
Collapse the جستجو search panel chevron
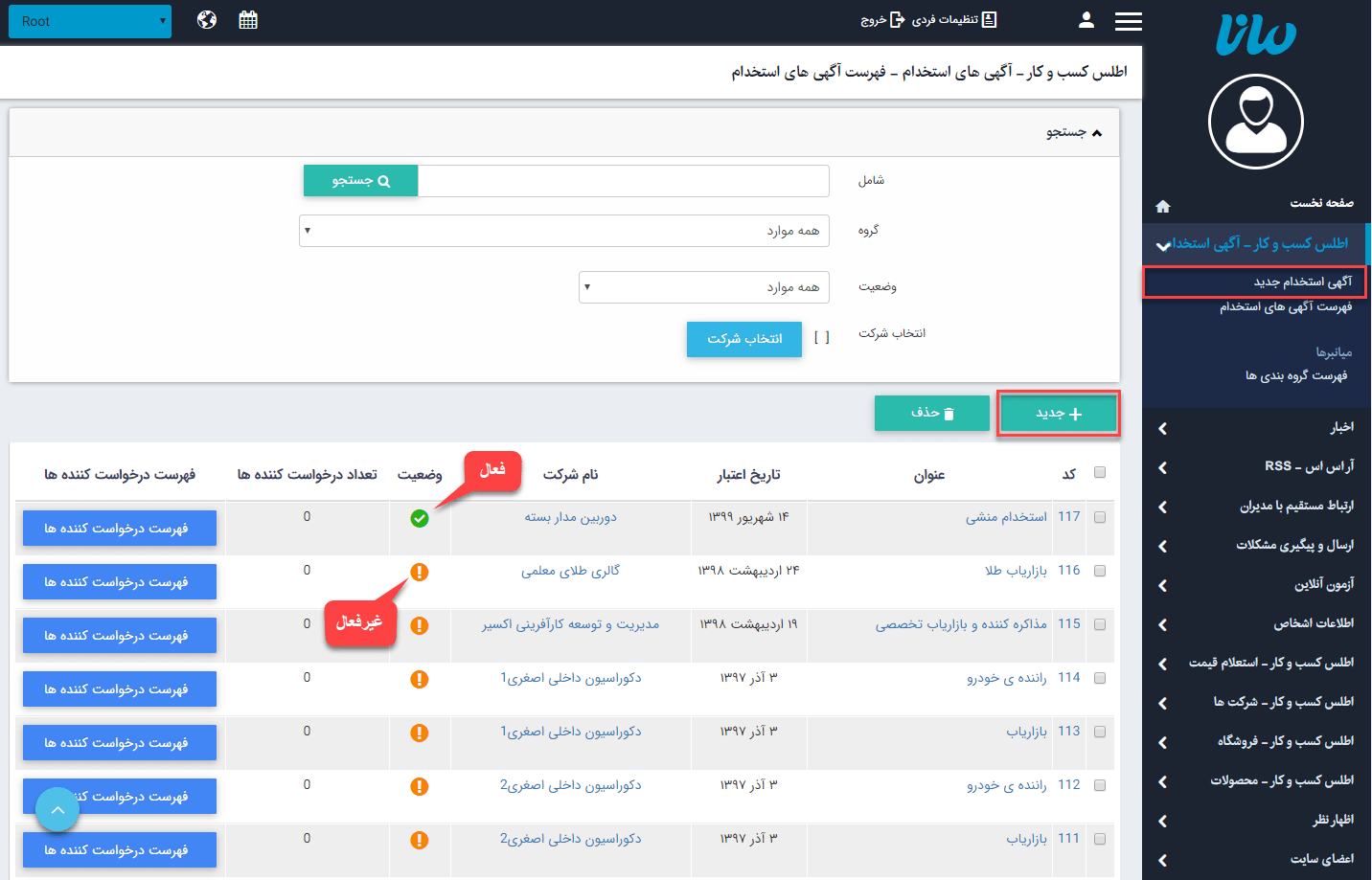tap(1098, 132)
